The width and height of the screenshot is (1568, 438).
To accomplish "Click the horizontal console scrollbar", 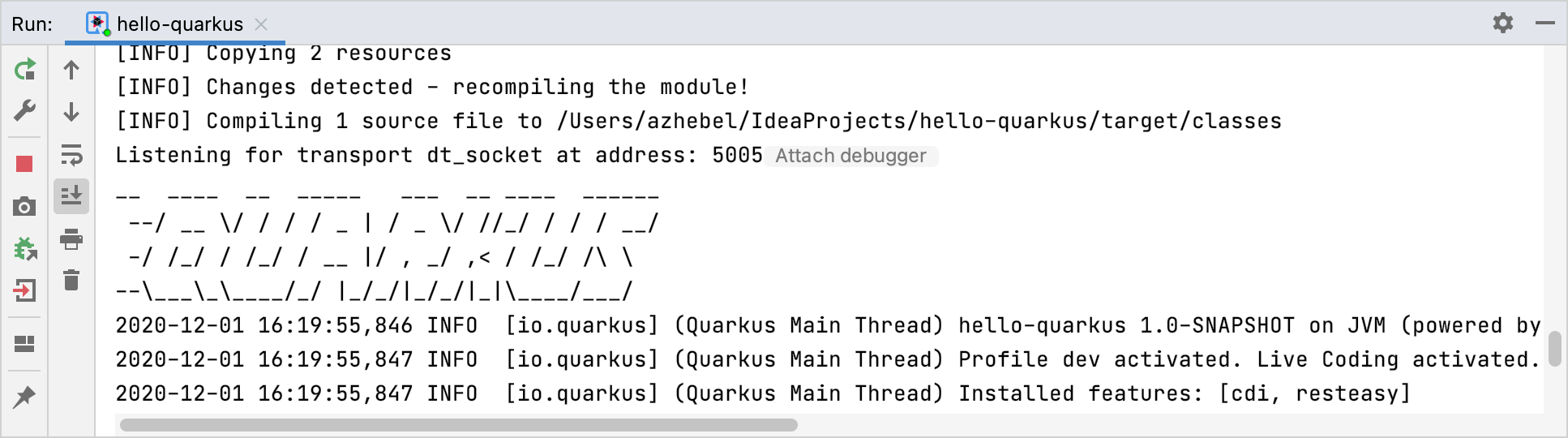I will click(459, 425).
